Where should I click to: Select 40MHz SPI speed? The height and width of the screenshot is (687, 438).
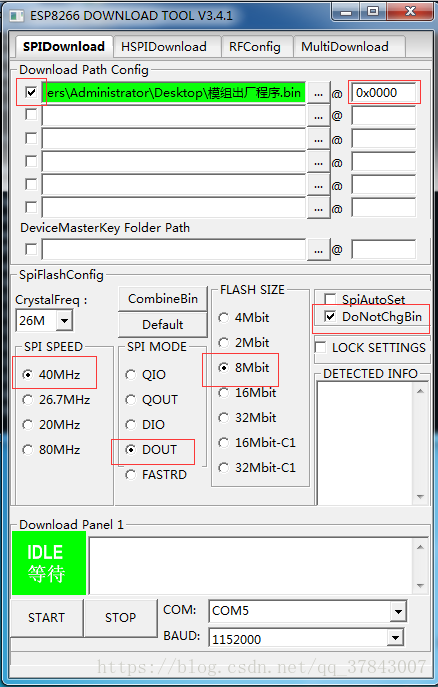[52, 375]
